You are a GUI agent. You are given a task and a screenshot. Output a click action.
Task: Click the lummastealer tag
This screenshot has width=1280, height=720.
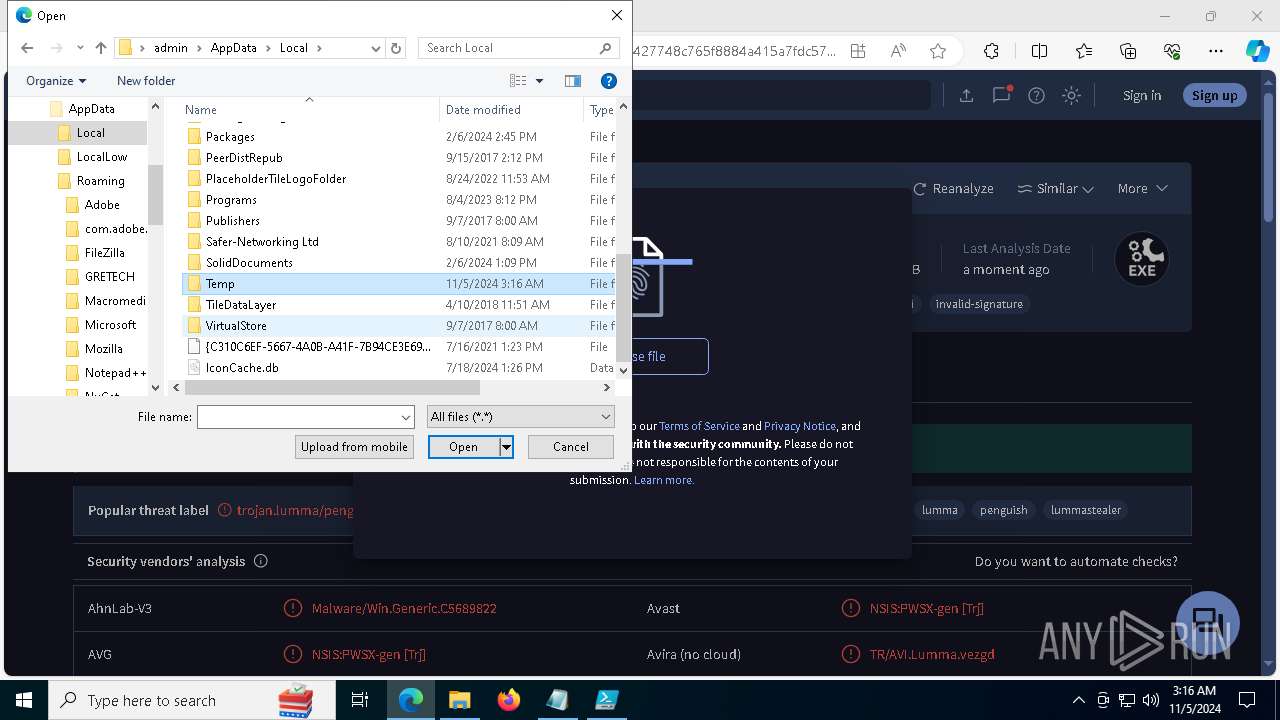(x=1086, y=510)
